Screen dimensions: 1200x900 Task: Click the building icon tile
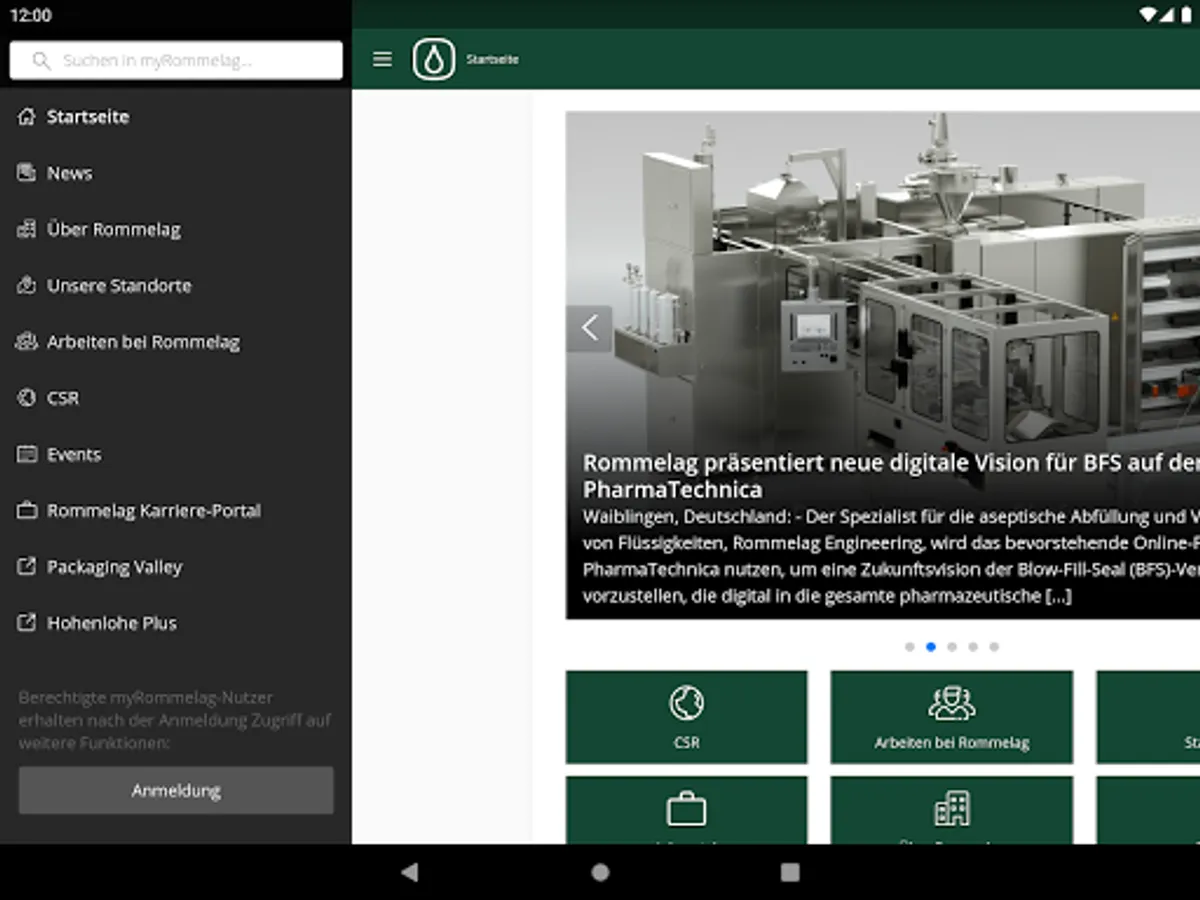point(951,810)
